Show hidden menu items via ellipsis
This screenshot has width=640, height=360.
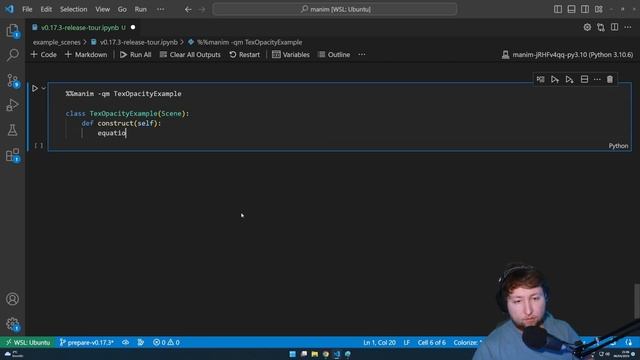point(160,9)
